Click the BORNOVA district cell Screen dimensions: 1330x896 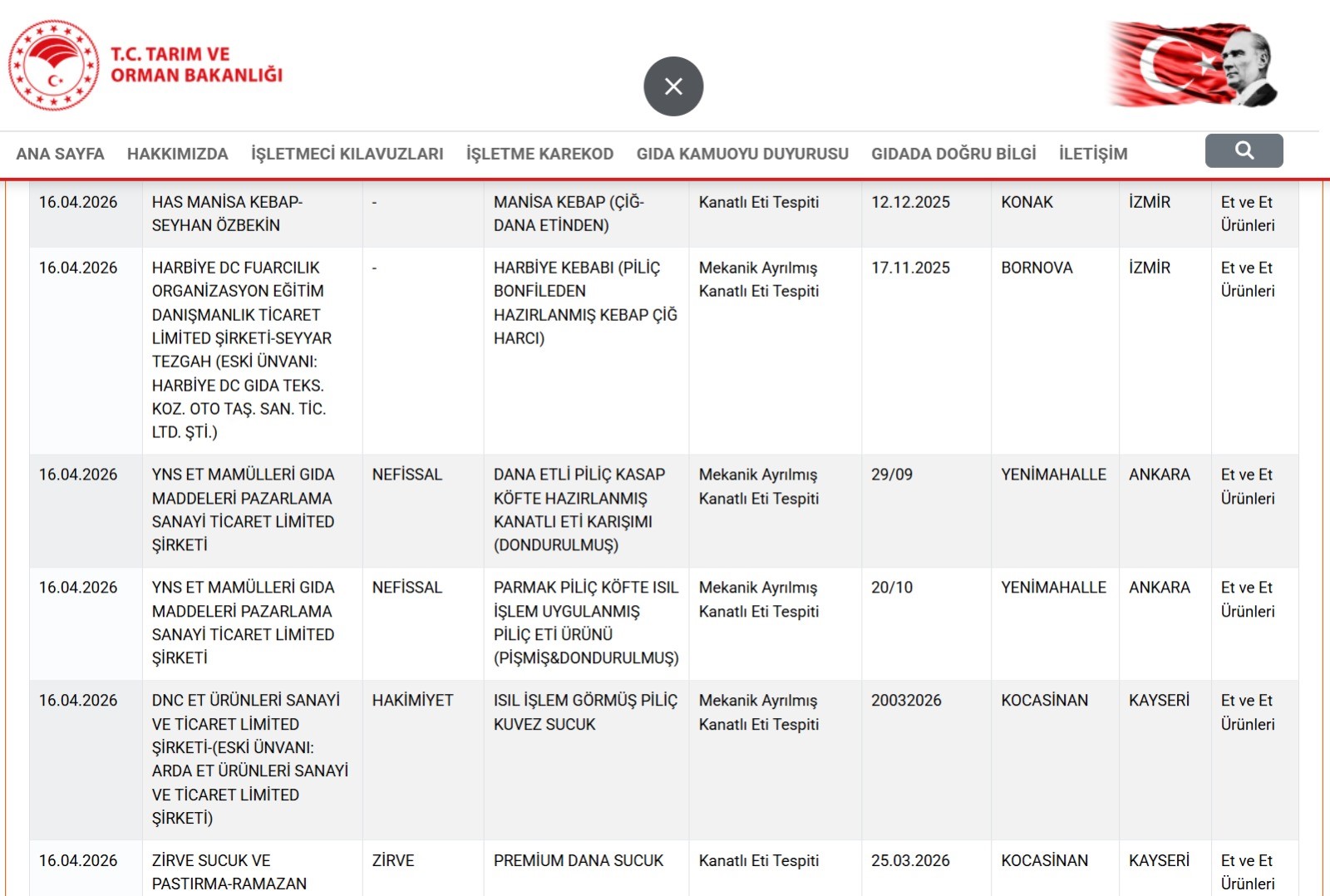point(1037,268)
